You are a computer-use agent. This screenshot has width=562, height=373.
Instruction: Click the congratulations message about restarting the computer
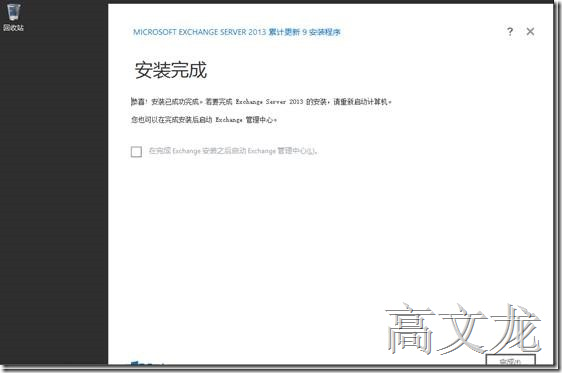(261, 102)
